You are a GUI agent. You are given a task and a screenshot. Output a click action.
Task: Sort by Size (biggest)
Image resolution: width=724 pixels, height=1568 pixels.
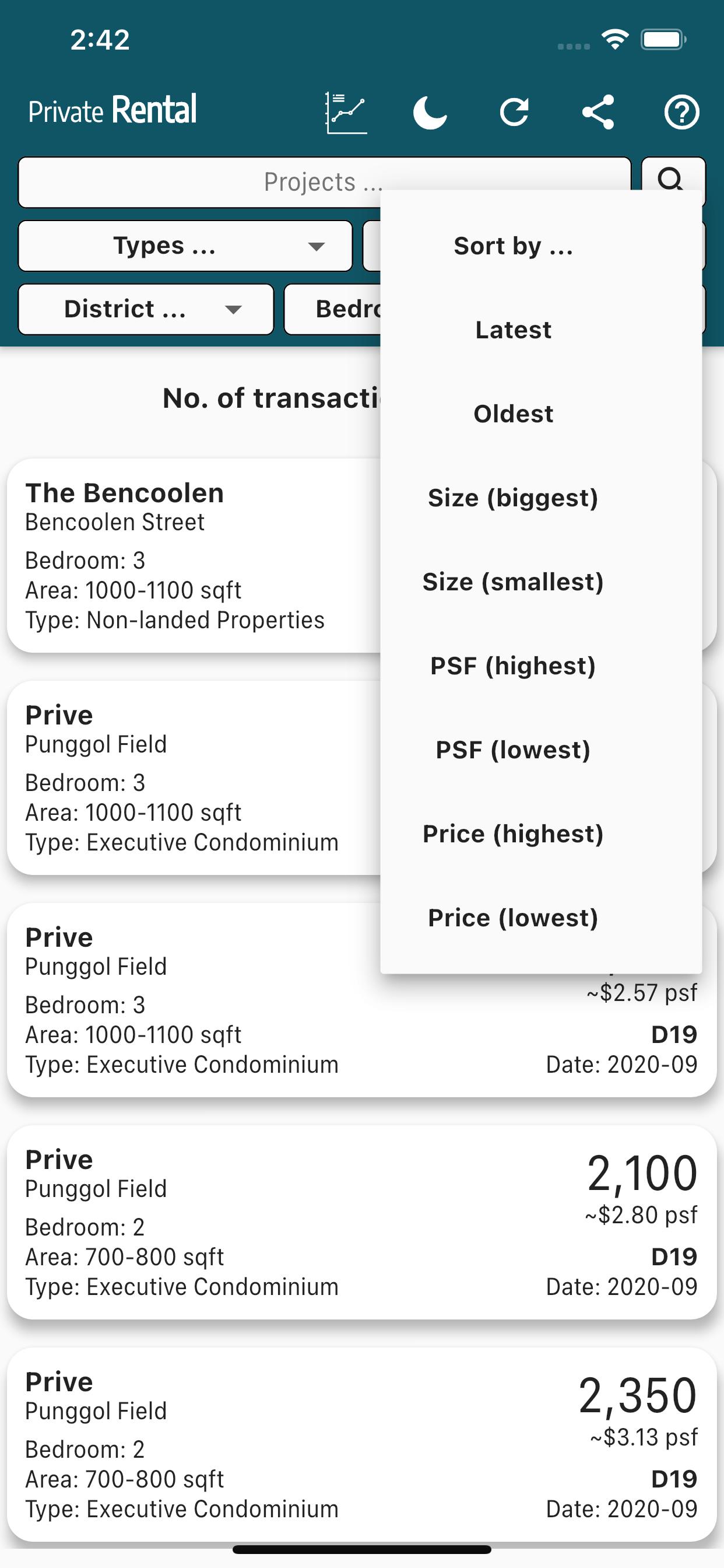pos(513,498)
